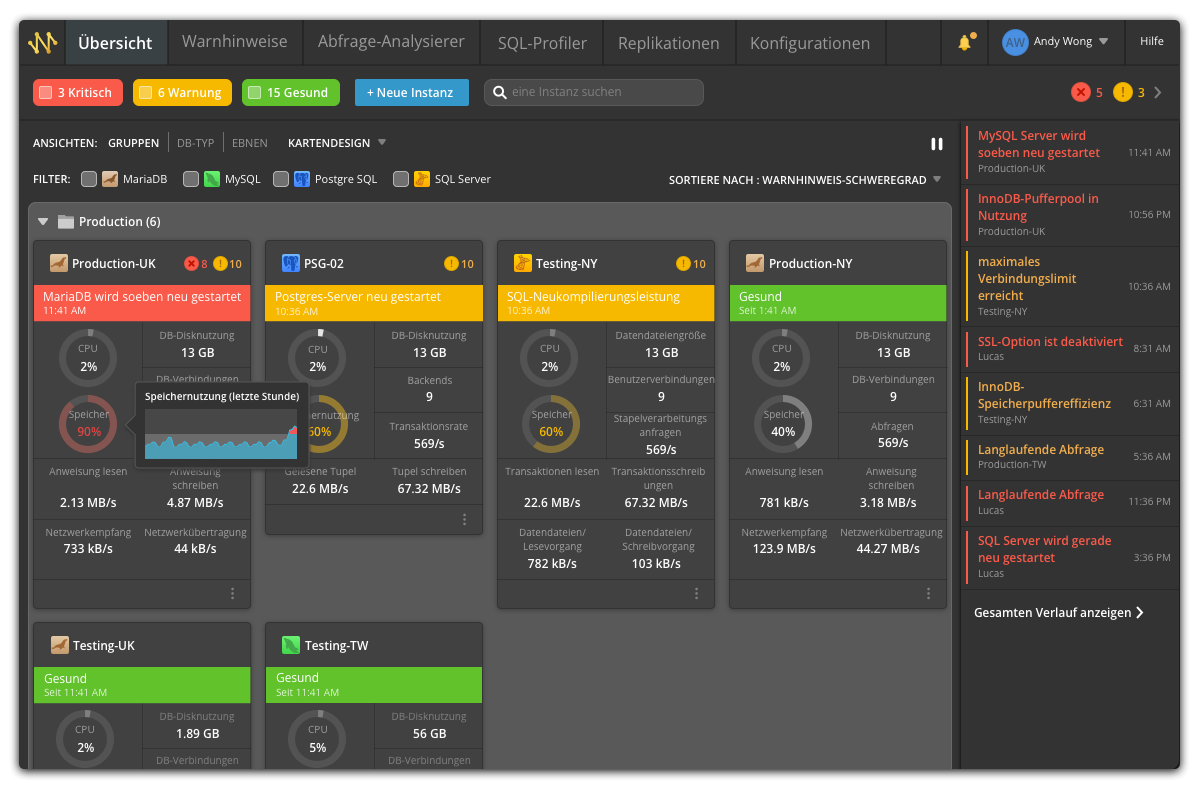
Task: Click the + Neue Instanz button
Action: tap(412, 93)
